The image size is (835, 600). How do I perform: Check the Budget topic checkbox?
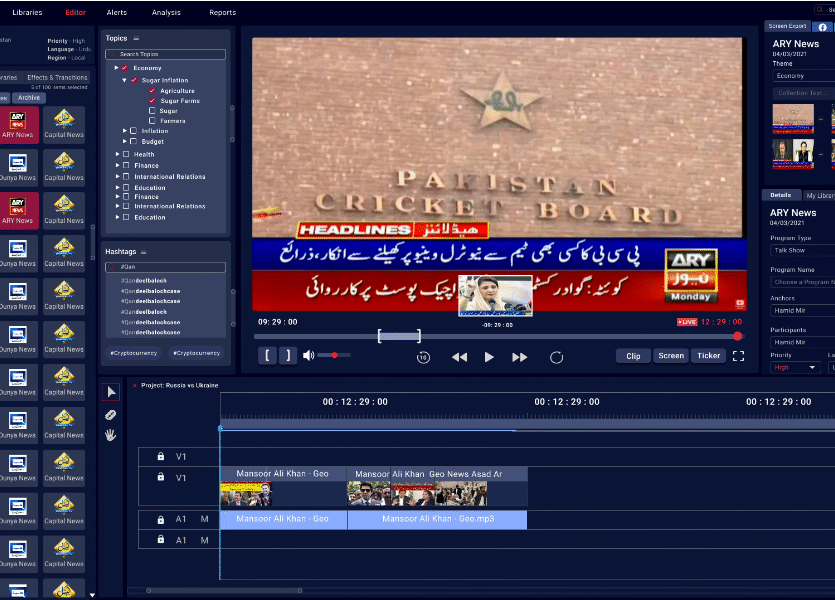134,142
